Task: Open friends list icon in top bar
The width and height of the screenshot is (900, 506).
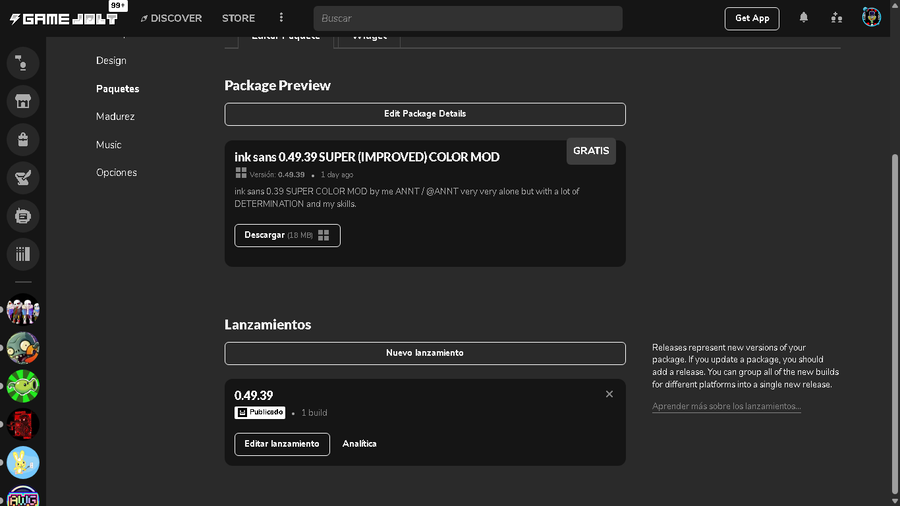Action: point(836,18)
